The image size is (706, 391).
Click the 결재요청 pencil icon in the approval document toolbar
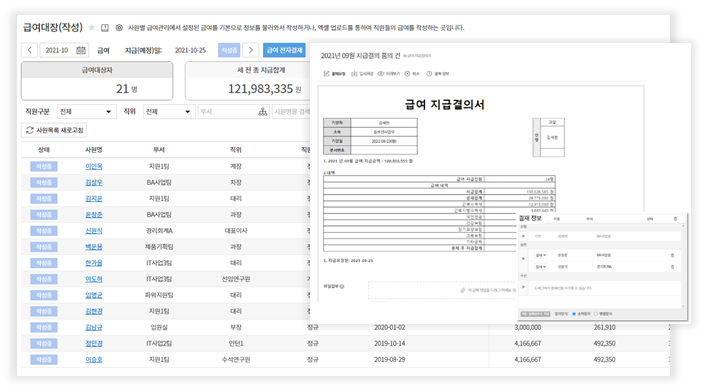(x=326, y=73)
